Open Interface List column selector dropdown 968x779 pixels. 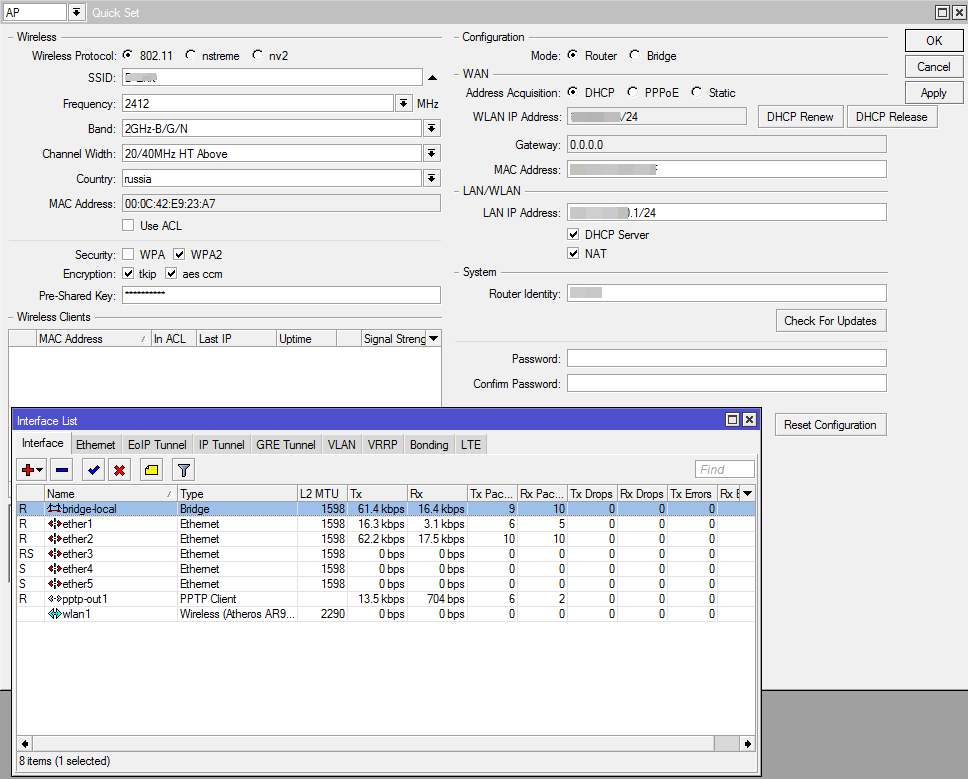748,493
